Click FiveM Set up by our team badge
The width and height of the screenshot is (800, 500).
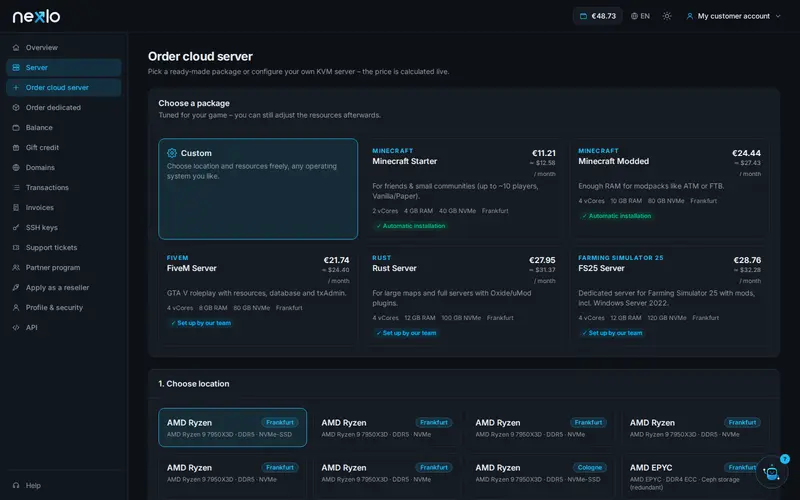[201, 323]
